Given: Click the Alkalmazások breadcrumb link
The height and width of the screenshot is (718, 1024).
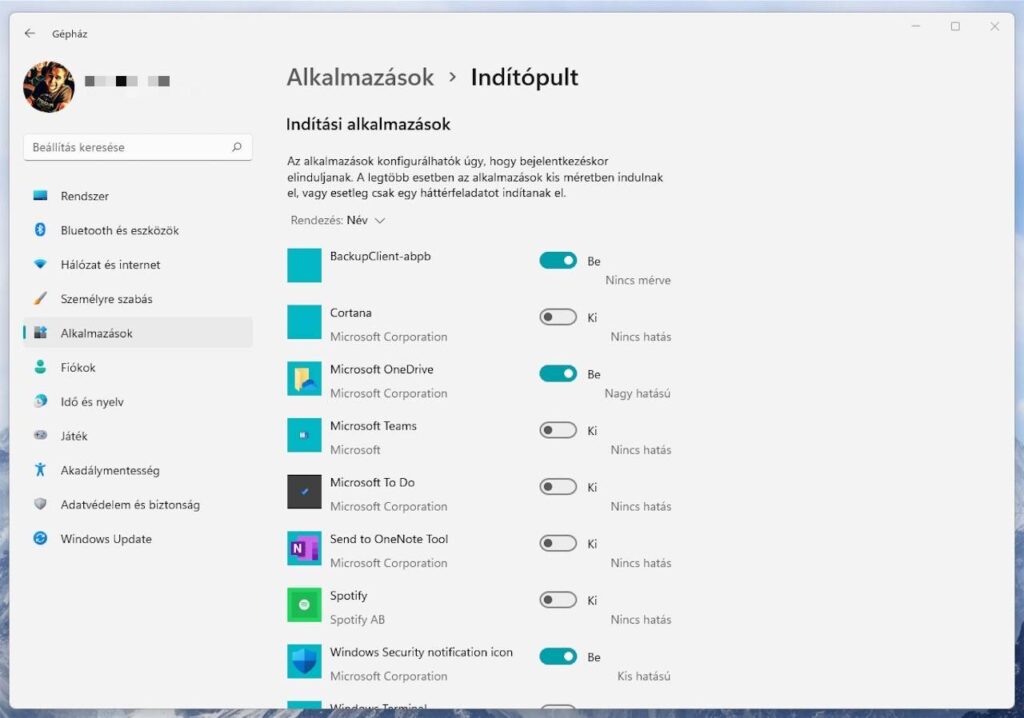Looking at the screenshot, I should (x=360, y=77).
